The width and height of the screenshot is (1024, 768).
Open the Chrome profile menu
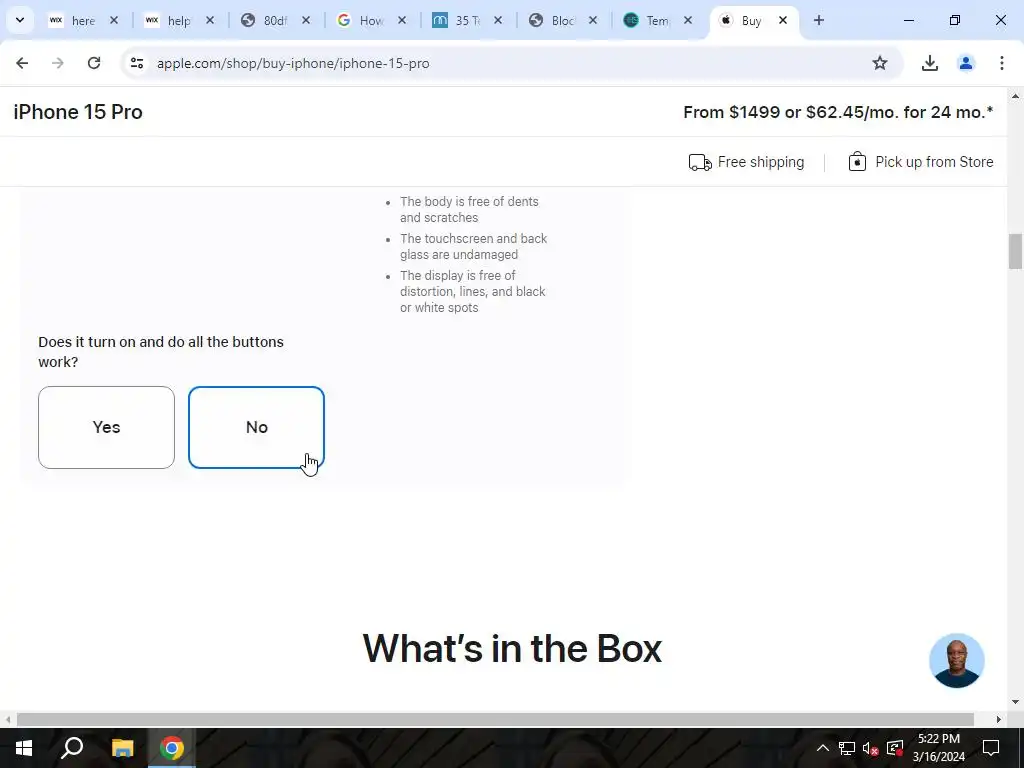[x=965, y=63]
